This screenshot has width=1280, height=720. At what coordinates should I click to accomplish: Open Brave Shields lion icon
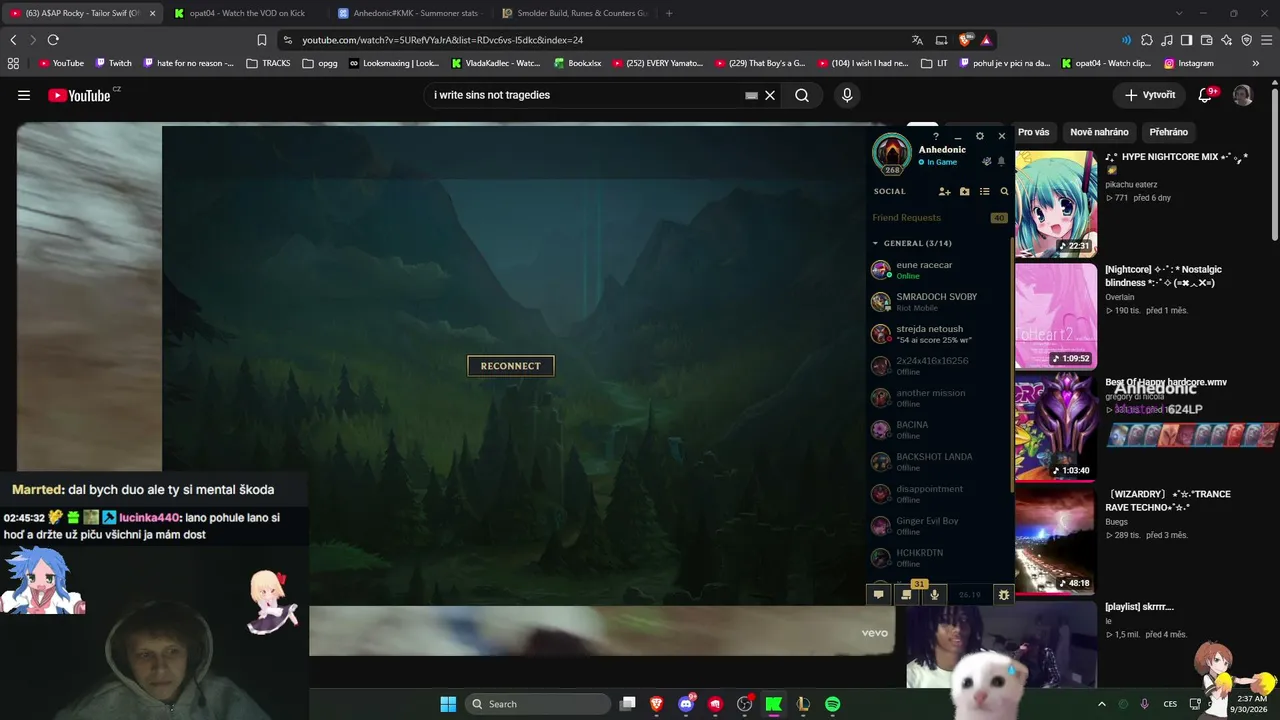pos(965,40)
